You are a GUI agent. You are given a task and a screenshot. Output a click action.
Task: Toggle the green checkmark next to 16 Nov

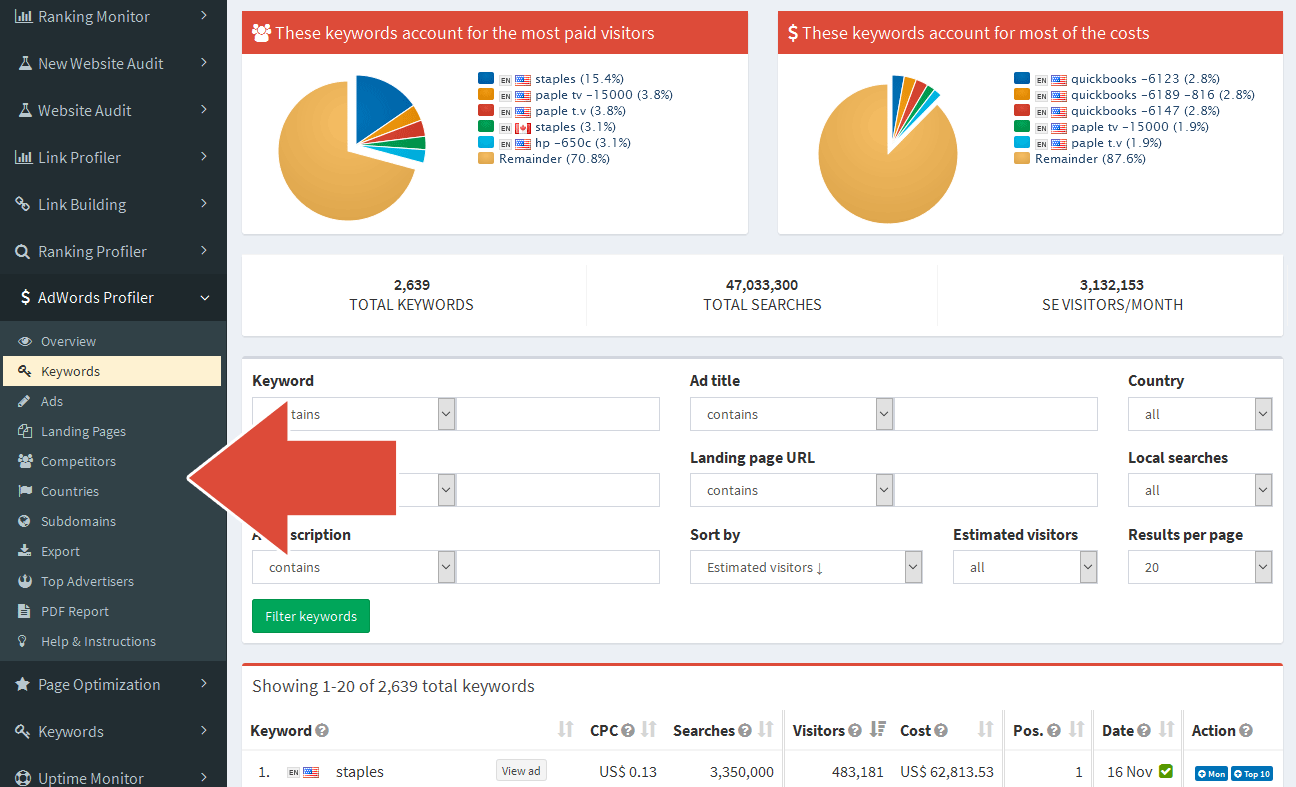tap(1166, 771)
